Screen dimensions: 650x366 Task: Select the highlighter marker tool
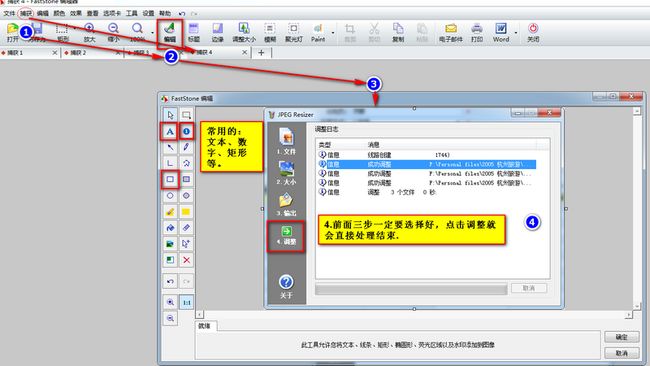tap(170, 212)
